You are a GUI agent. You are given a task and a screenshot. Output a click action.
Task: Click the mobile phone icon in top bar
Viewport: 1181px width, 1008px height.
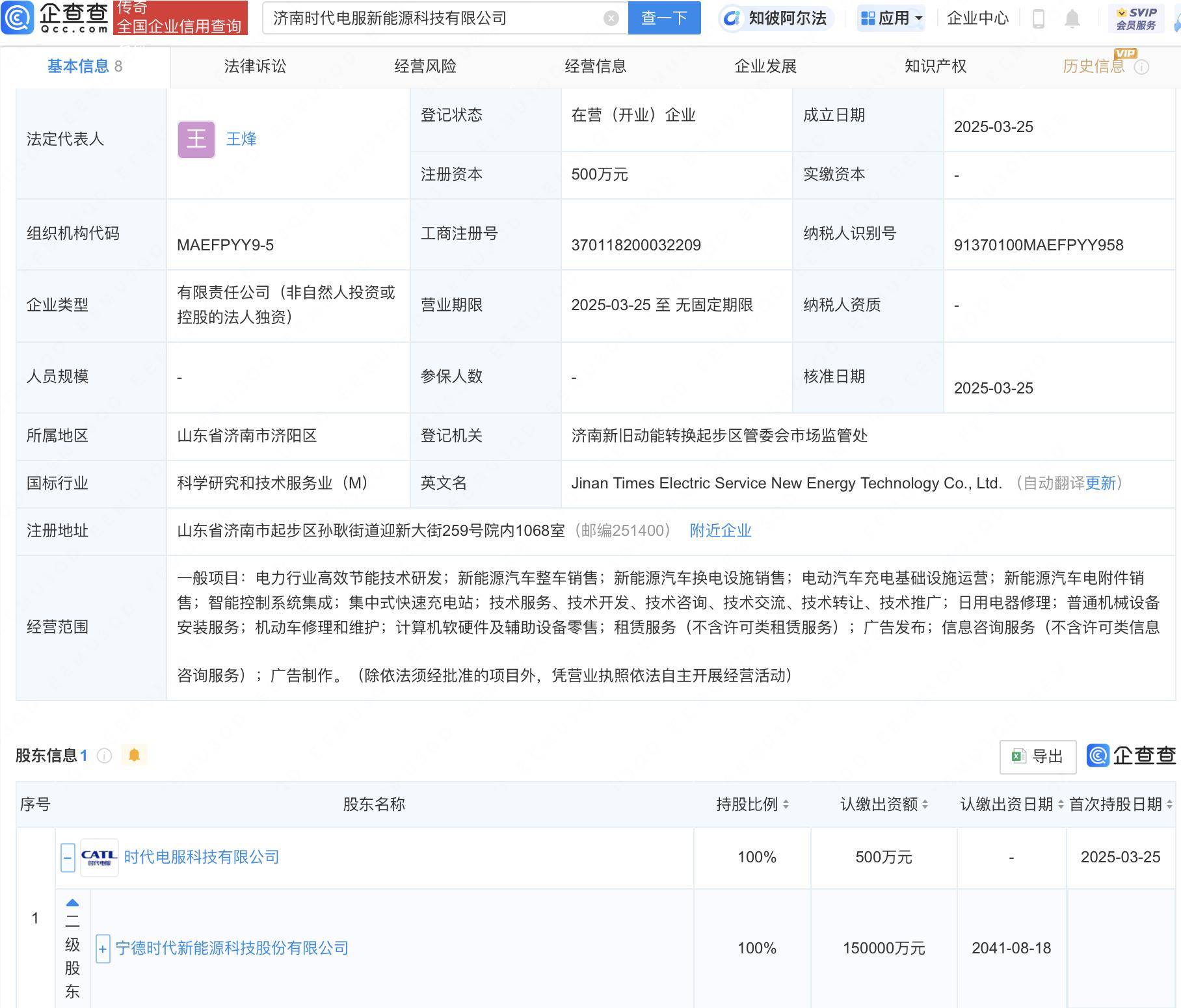tap(1038, 18)
